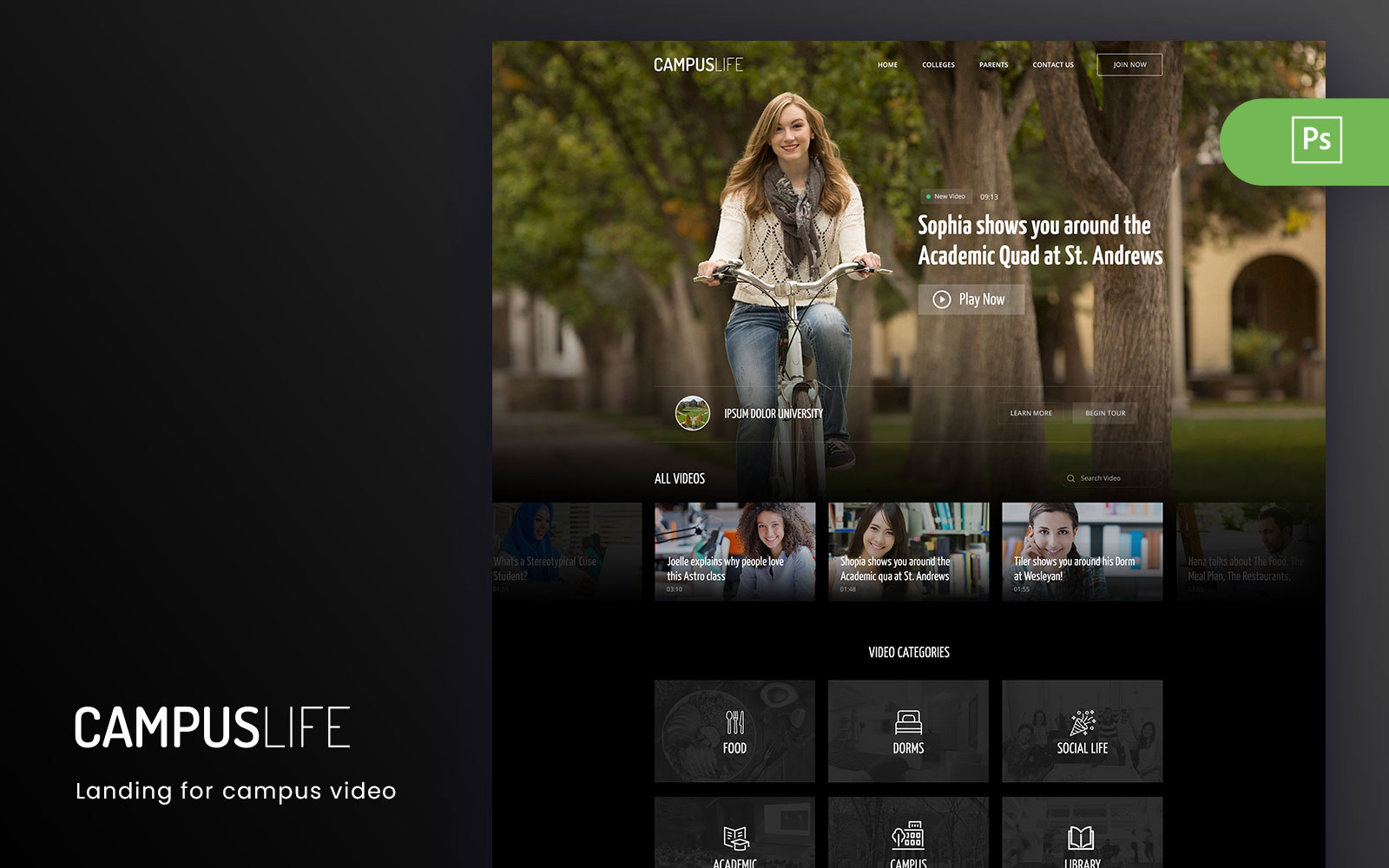
Task: Click the Search Video input field
Action: 1116,478
